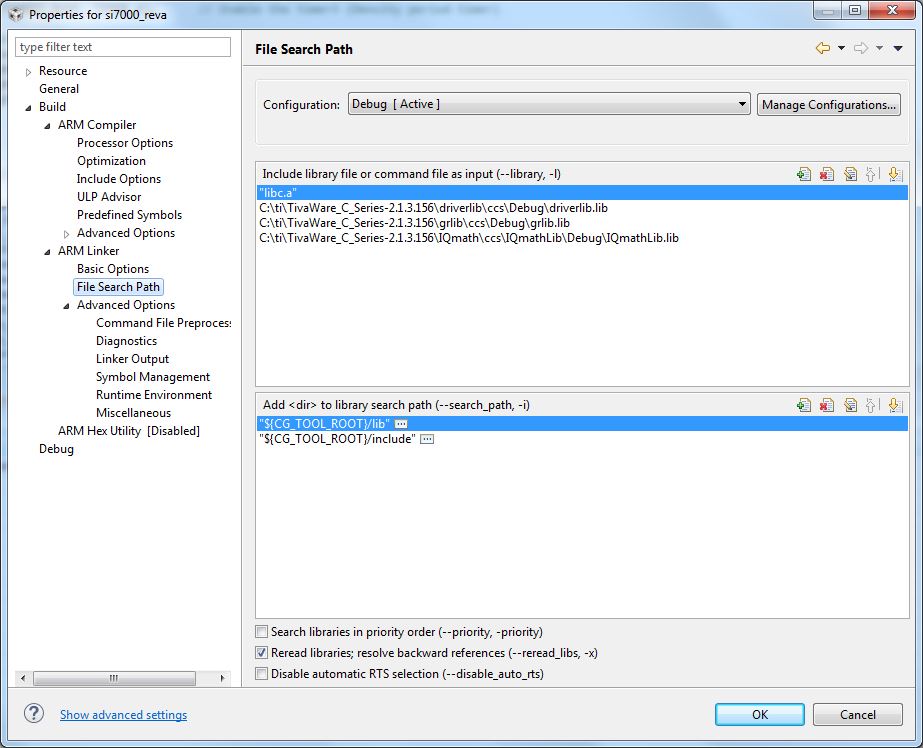923x748 pixels.
Task: Collapse the ARM Compiler node
Action: [47, 126]
